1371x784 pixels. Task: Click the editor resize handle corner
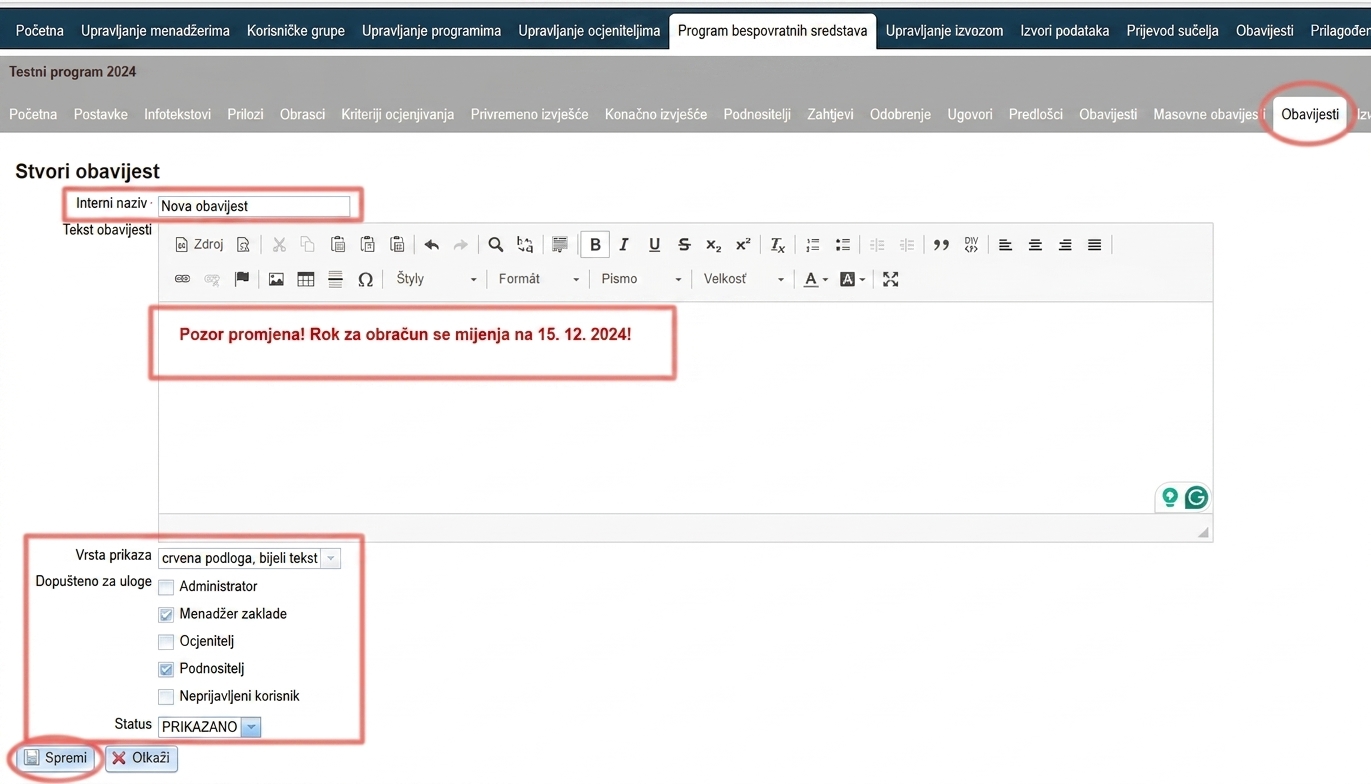(1204, 532)
